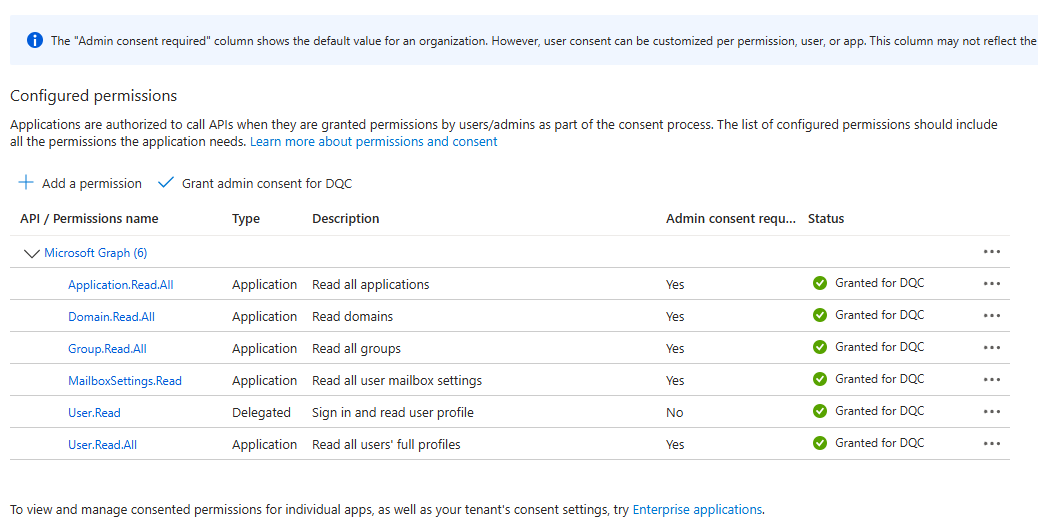Open ellipsis menu for Group.Read.All row
Viewport: 1038px width, 530px height.
pos(991,348)
